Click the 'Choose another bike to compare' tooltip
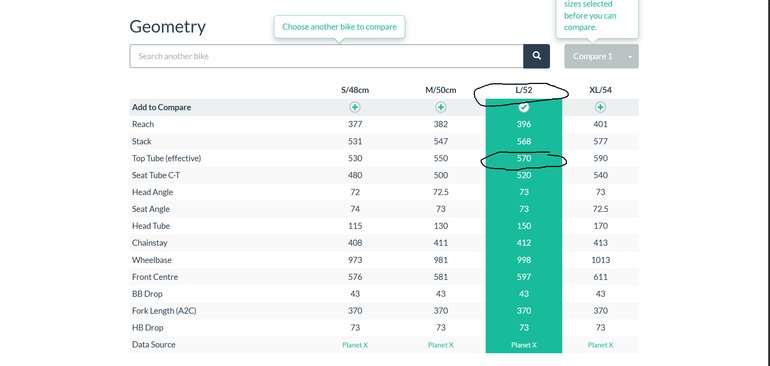The width and height of the screenshot is (770, 366). (x=339, y=27)
